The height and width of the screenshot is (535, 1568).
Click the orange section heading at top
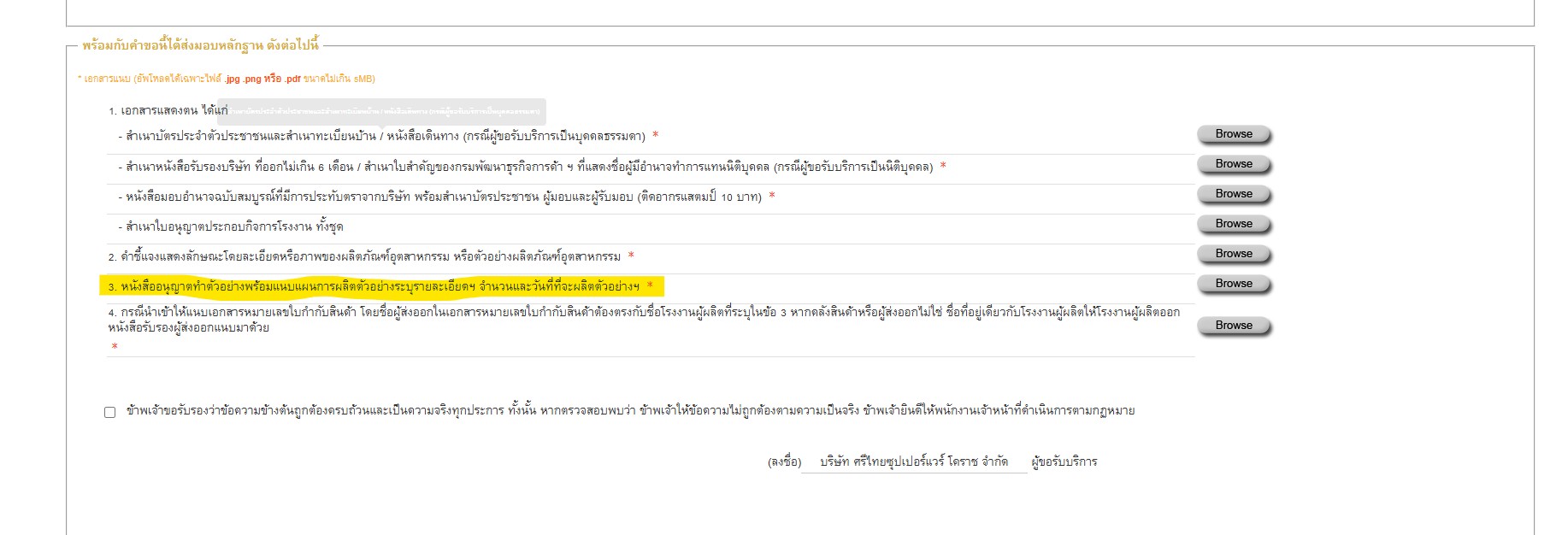(x=200, y=45)
